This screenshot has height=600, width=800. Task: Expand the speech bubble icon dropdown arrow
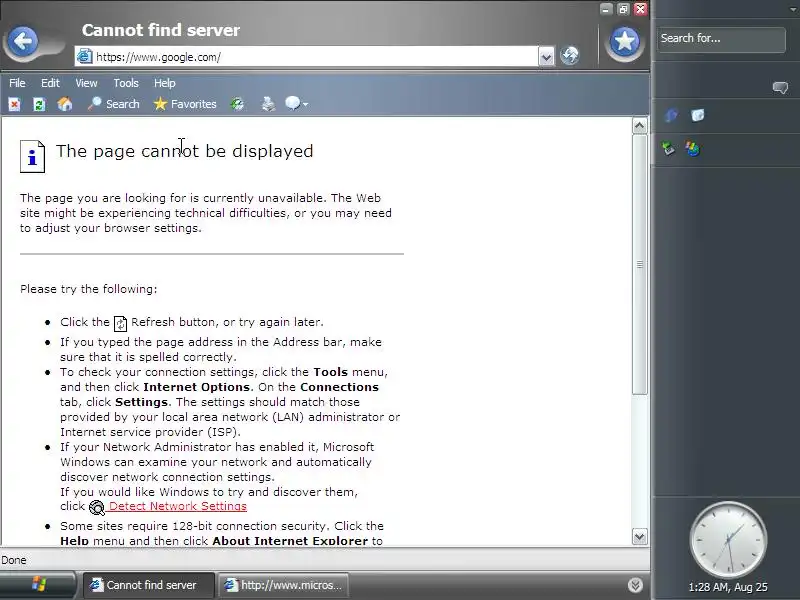(305, 105)
